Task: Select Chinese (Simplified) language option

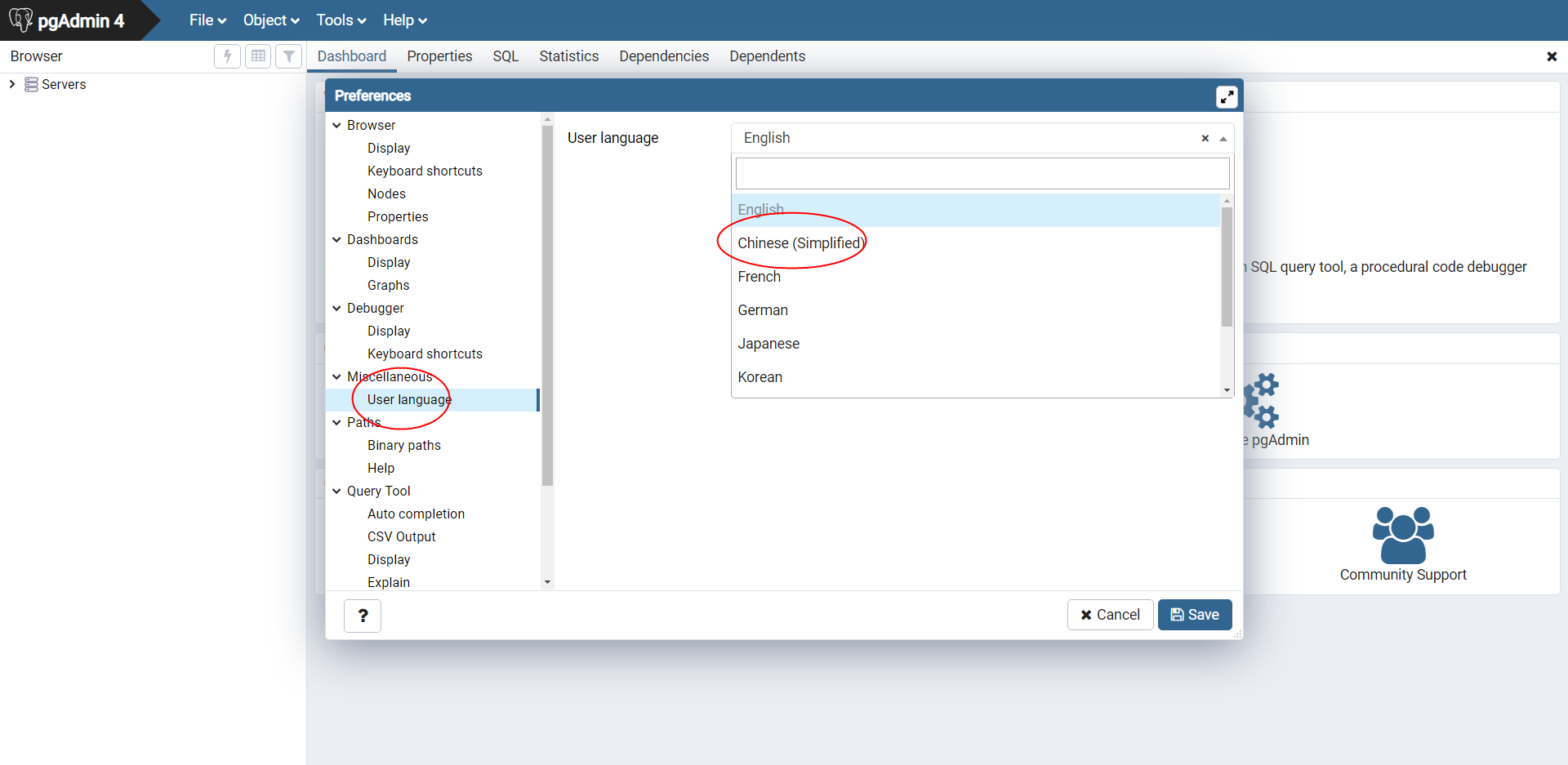Action: [x=975, y=243]
